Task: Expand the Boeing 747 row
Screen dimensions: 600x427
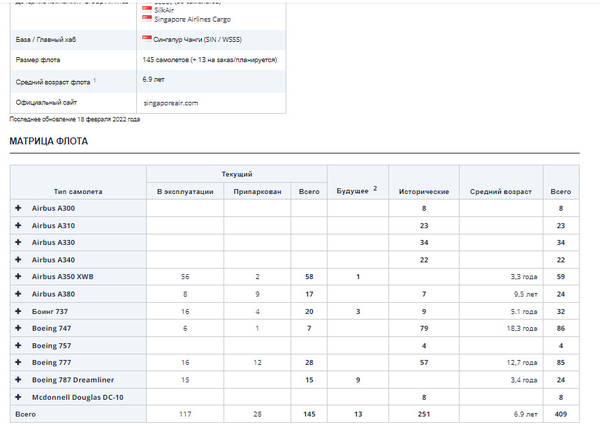Action: pos(18,328)
